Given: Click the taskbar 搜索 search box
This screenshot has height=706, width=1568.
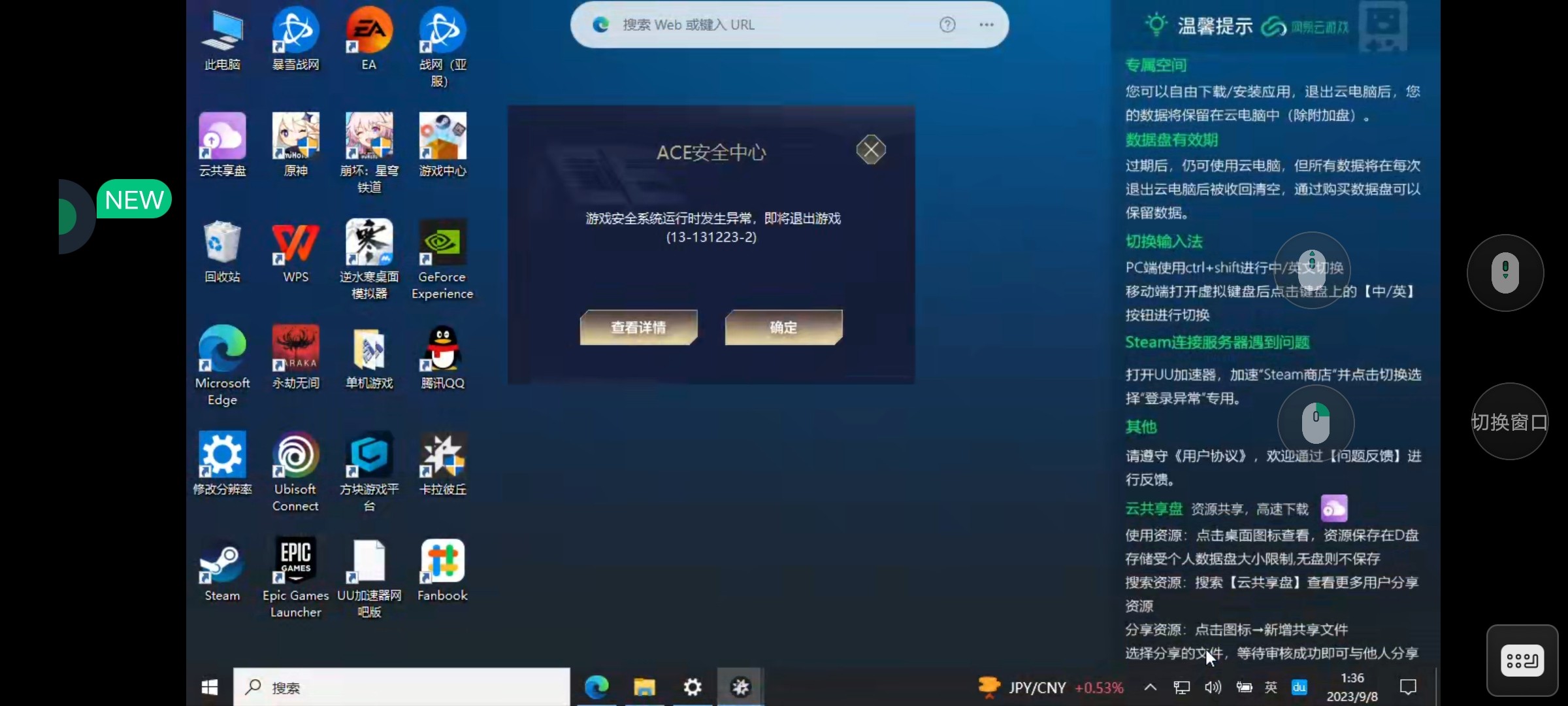Looking at the screenshot, I should click(401, 687).
